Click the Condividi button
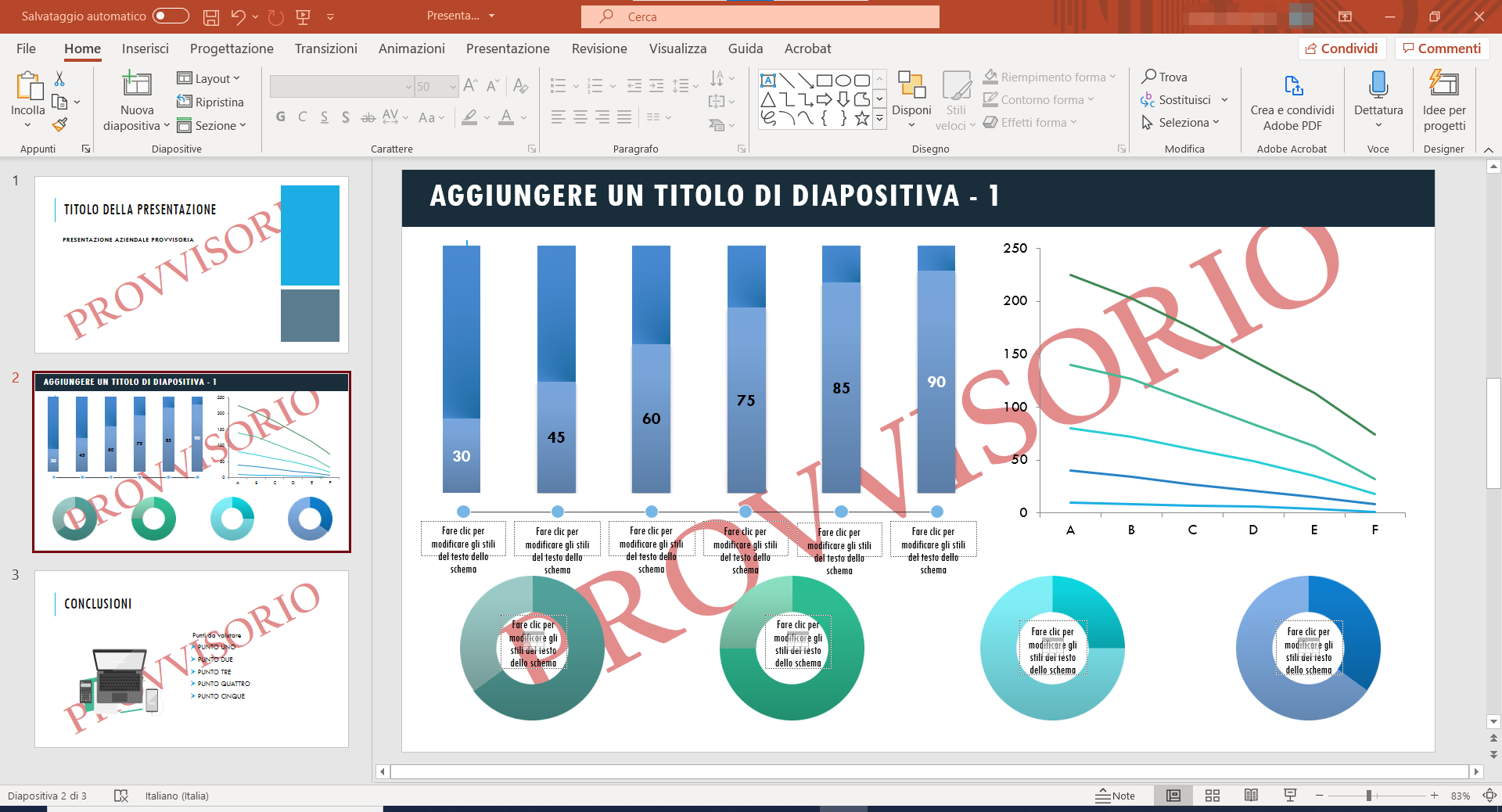 click(1342, 49)
